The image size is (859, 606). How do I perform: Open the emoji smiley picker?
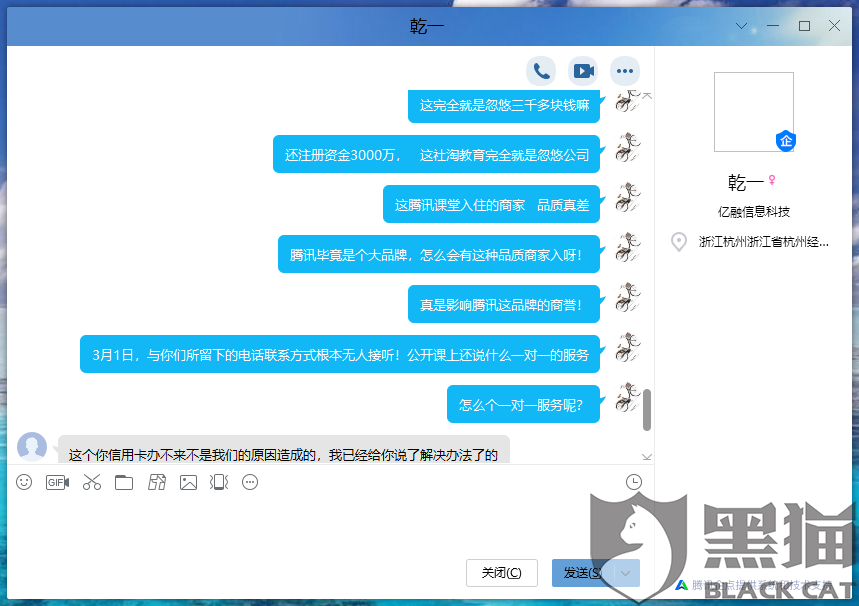24,482
